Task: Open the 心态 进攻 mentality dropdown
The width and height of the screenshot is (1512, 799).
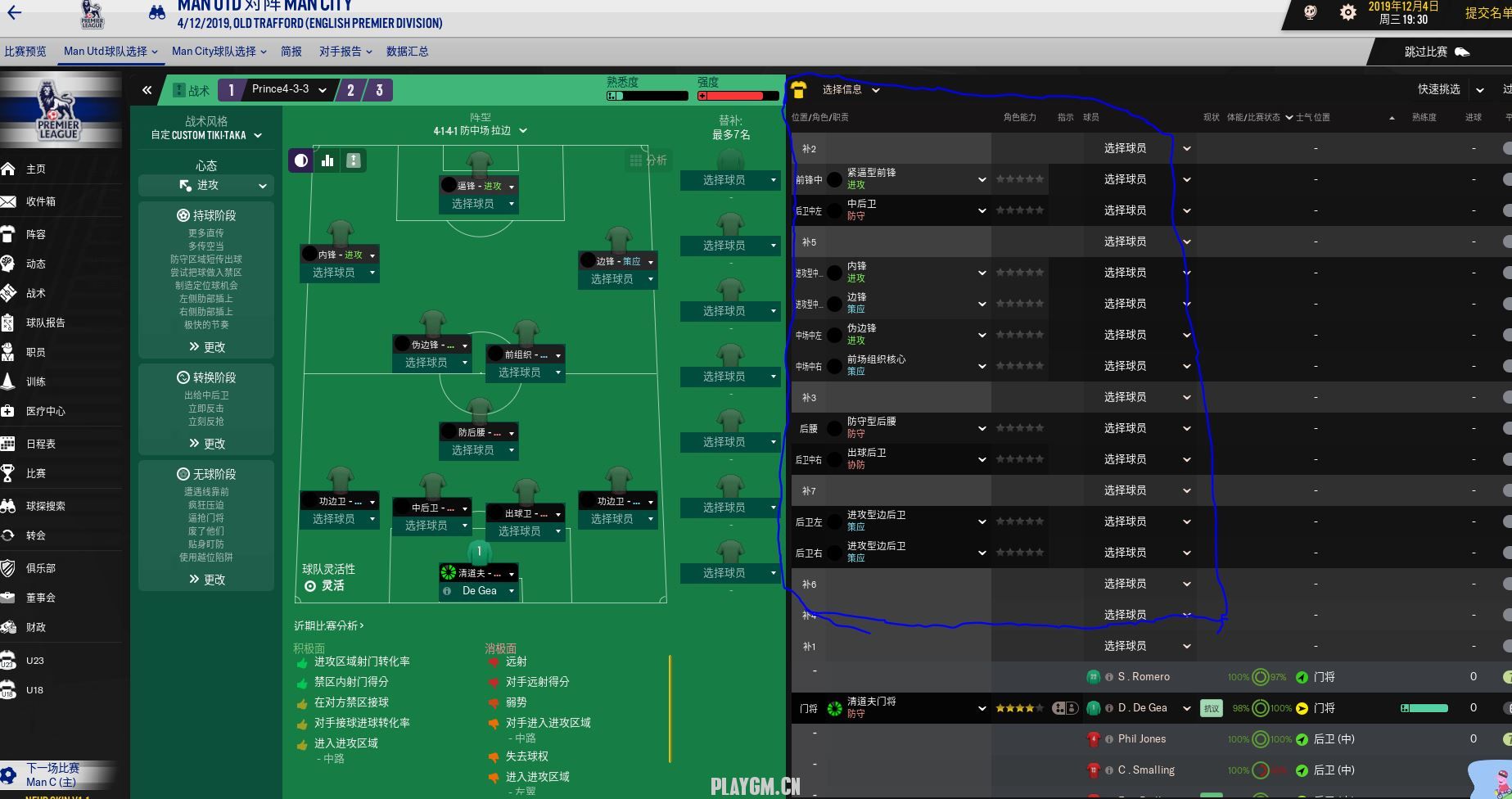Action: pos(206,186)
